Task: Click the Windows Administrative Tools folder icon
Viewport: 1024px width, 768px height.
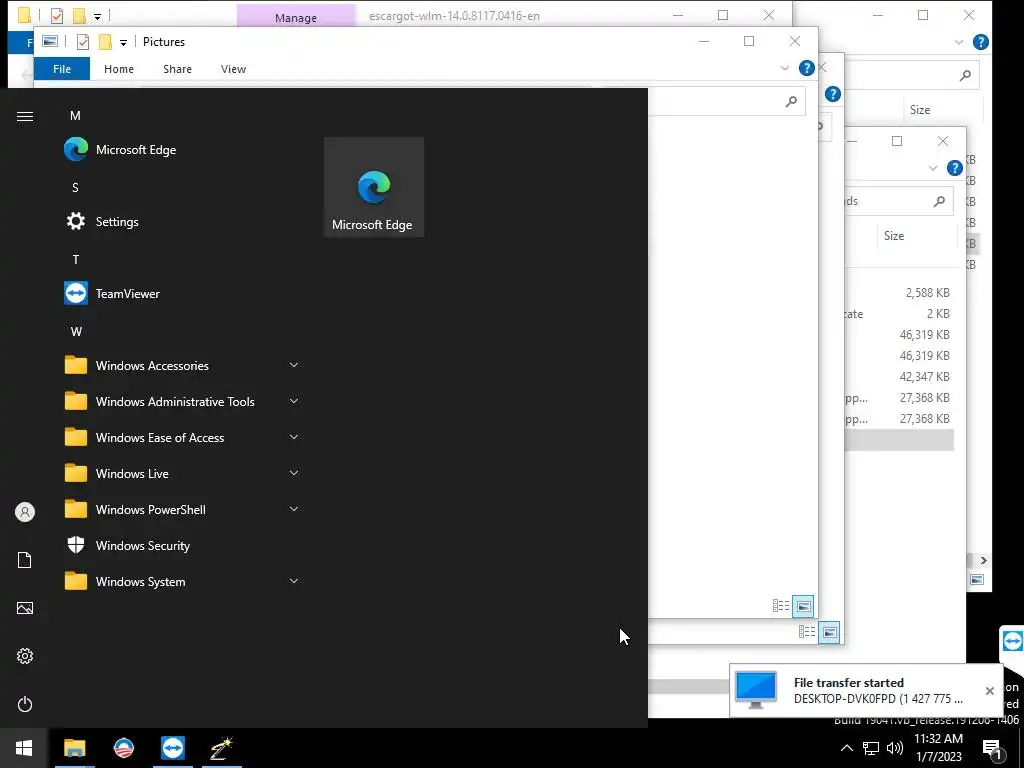Action: pyautogui.click(x=76, y=401)
